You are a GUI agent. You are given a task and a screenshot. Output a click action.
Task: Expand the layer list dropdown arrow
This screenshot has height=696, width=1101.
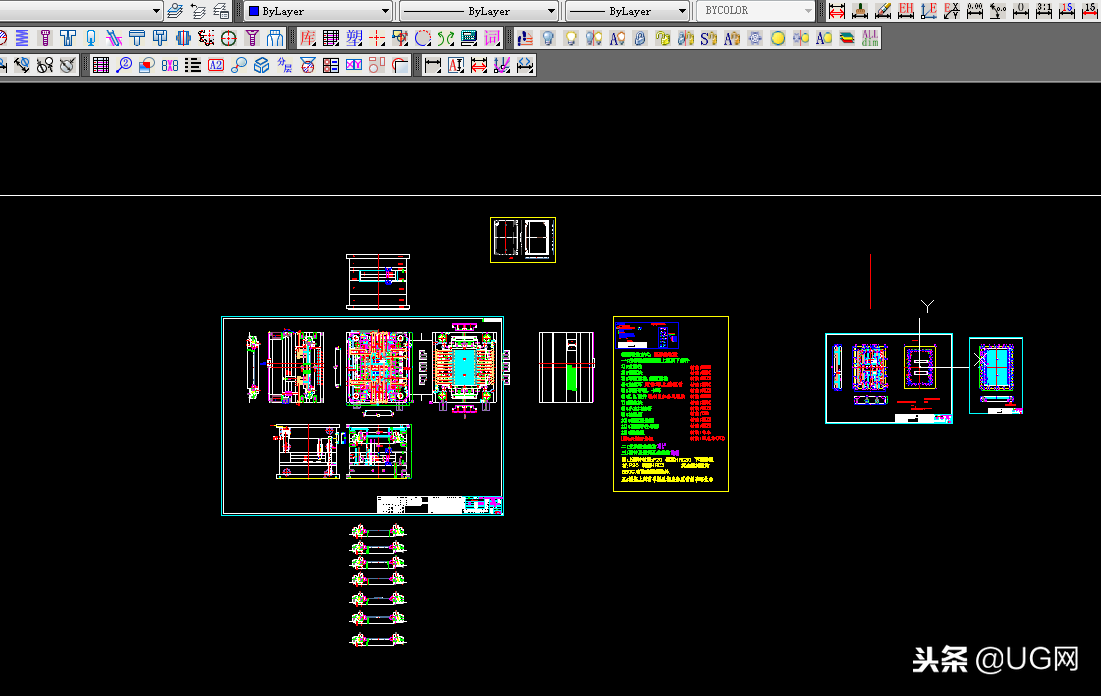(x=156, y=11)
